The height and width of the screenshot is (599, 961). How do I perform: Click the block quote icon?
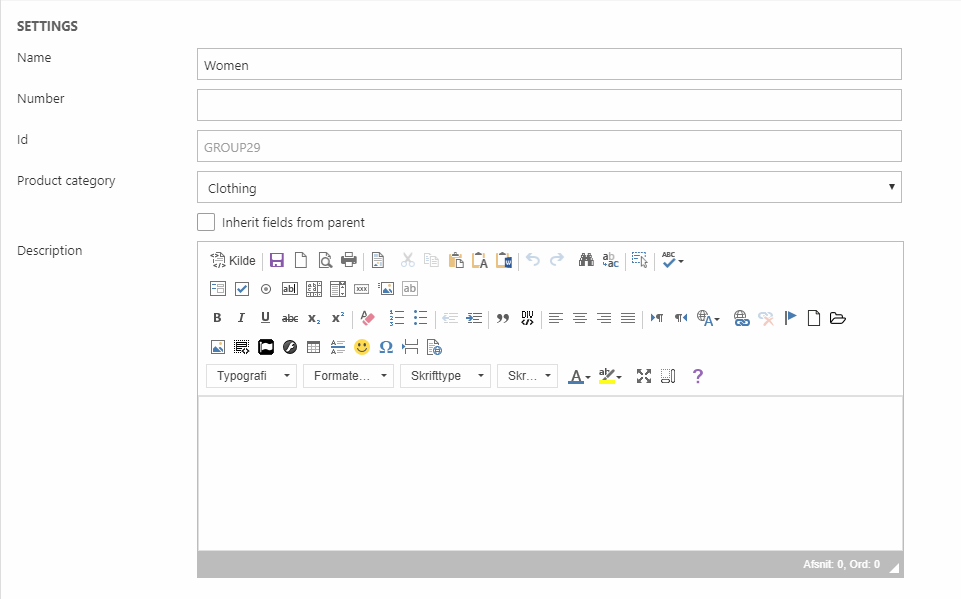[503, 318]
